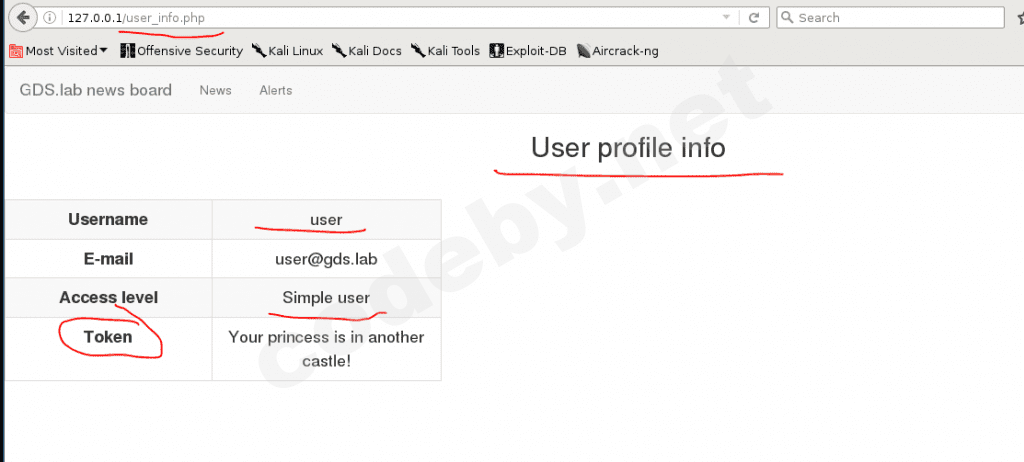
Task: Click the GDS.lab news board brand link
Action: [95, 90]
